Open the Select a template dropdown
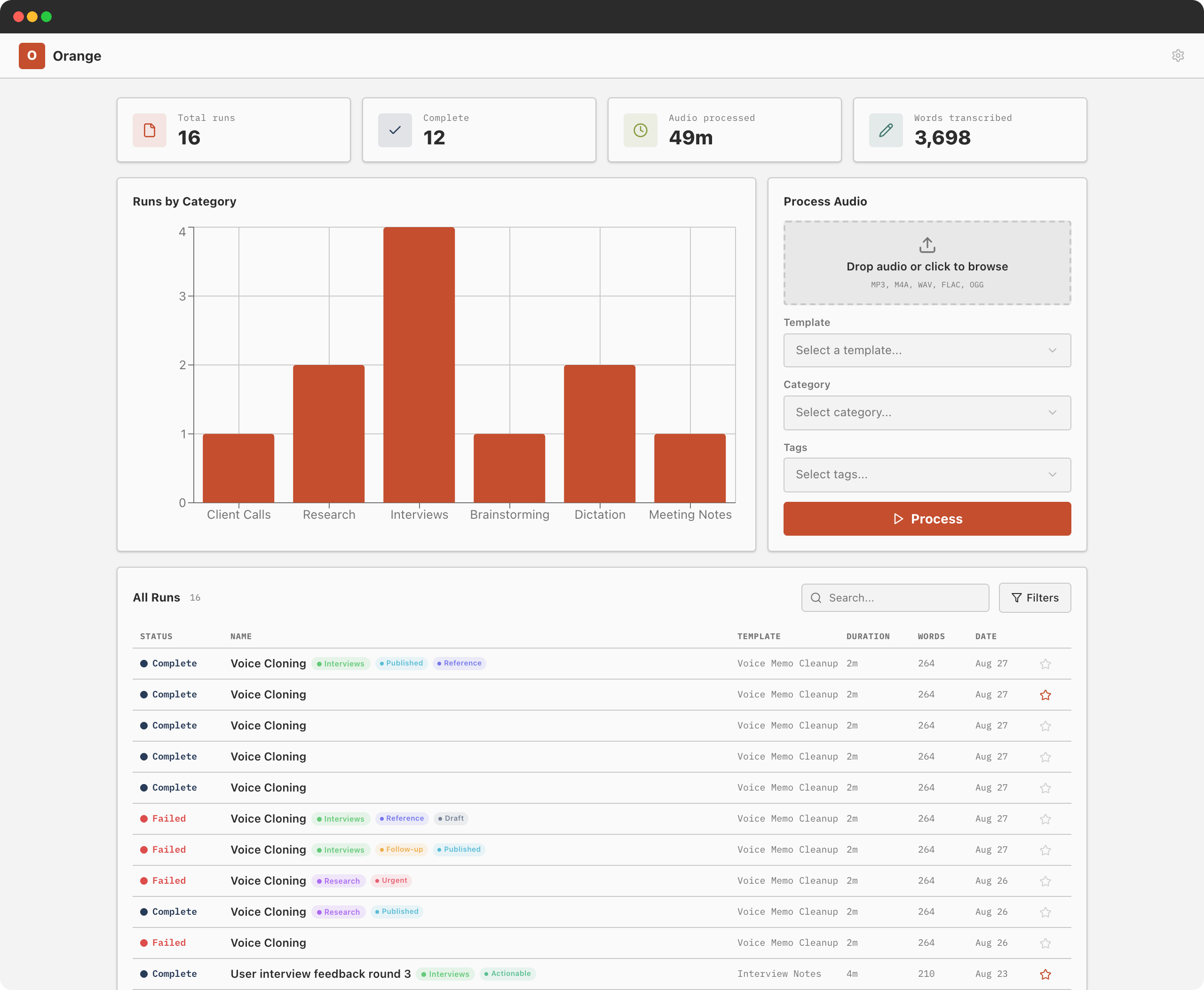The height and width of the screenshot is (990, 1204). tap(927, 350)
